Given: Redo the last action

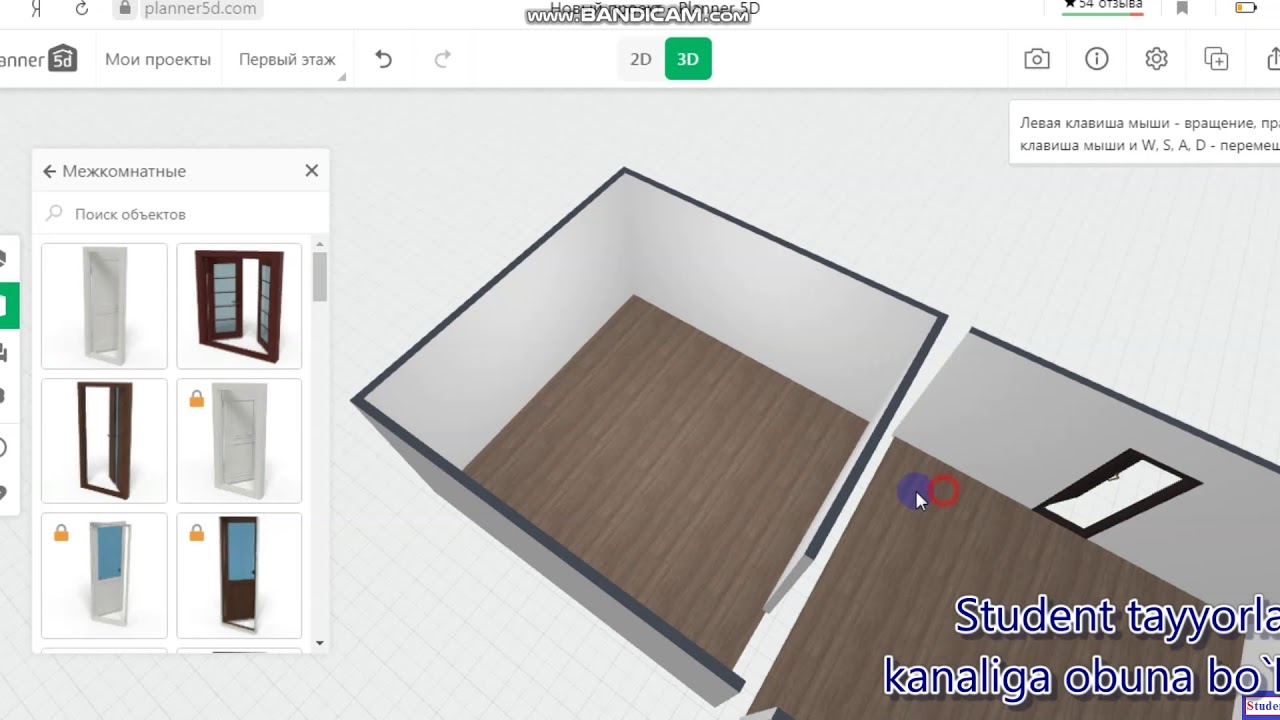Looking at the screenshot, I should (x=442, y=60).
